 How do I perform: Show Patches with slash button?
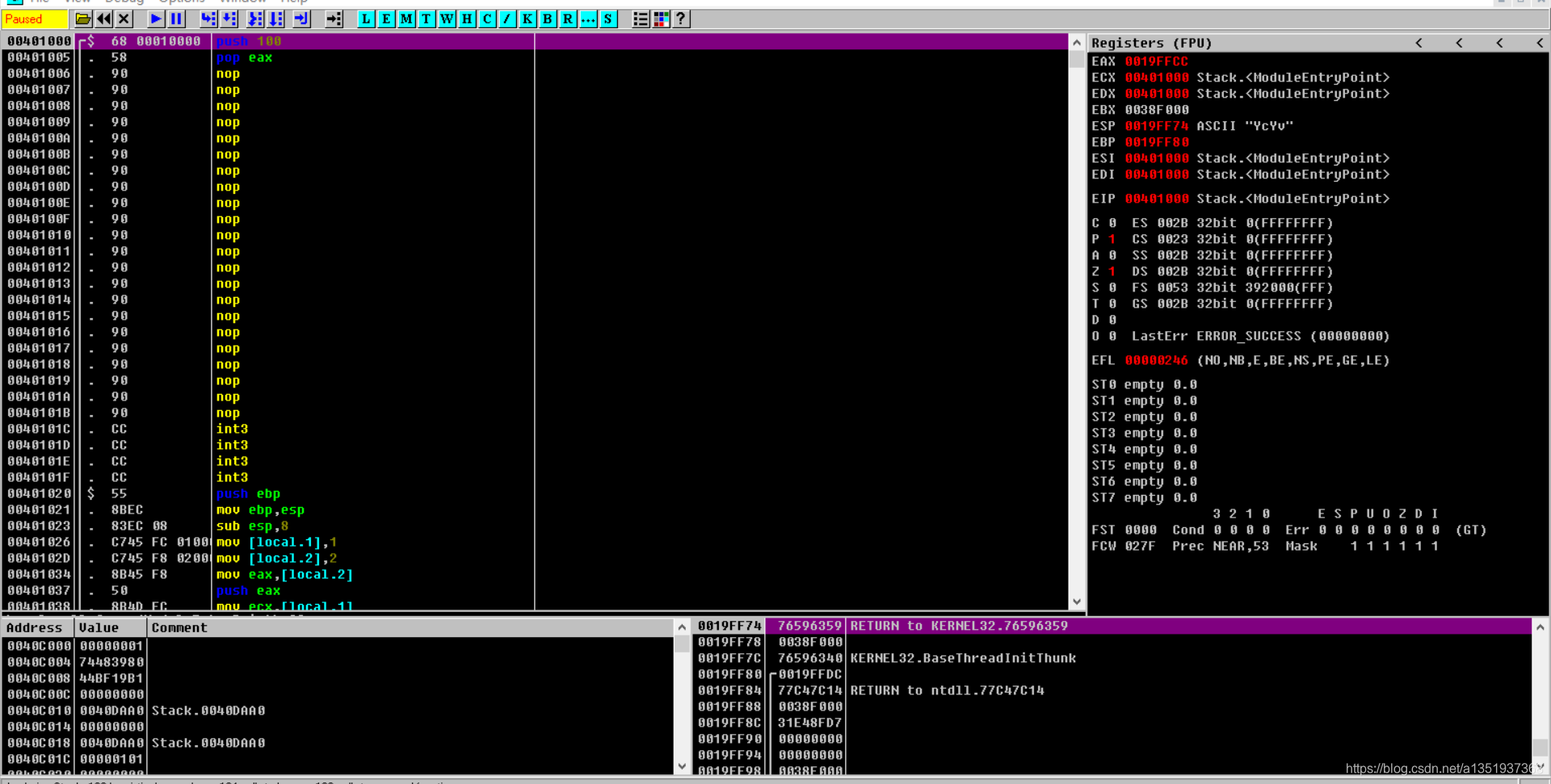pos(507,19)
